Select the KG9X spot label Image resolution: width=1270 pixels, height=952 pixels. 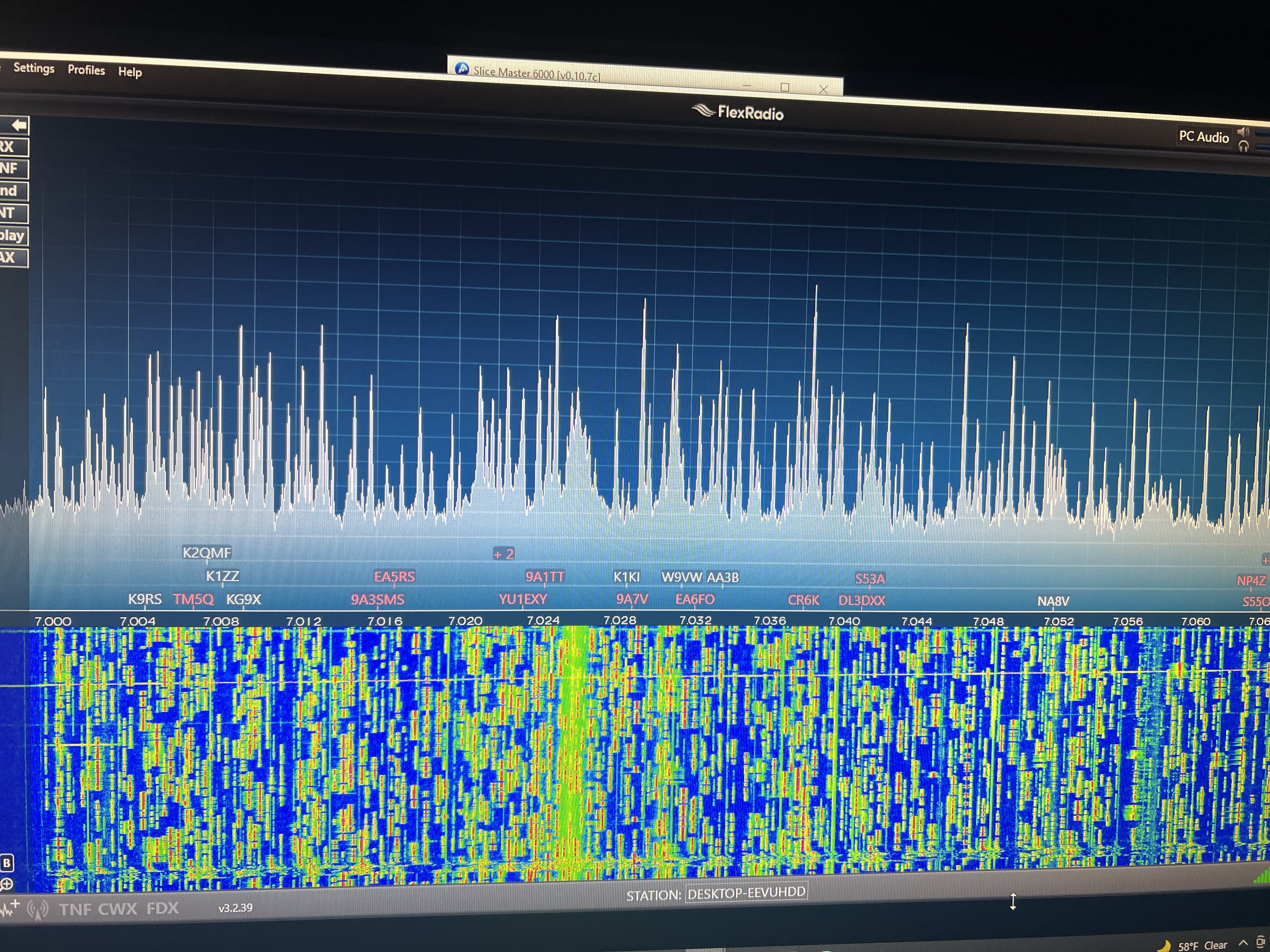coord(243,600)
